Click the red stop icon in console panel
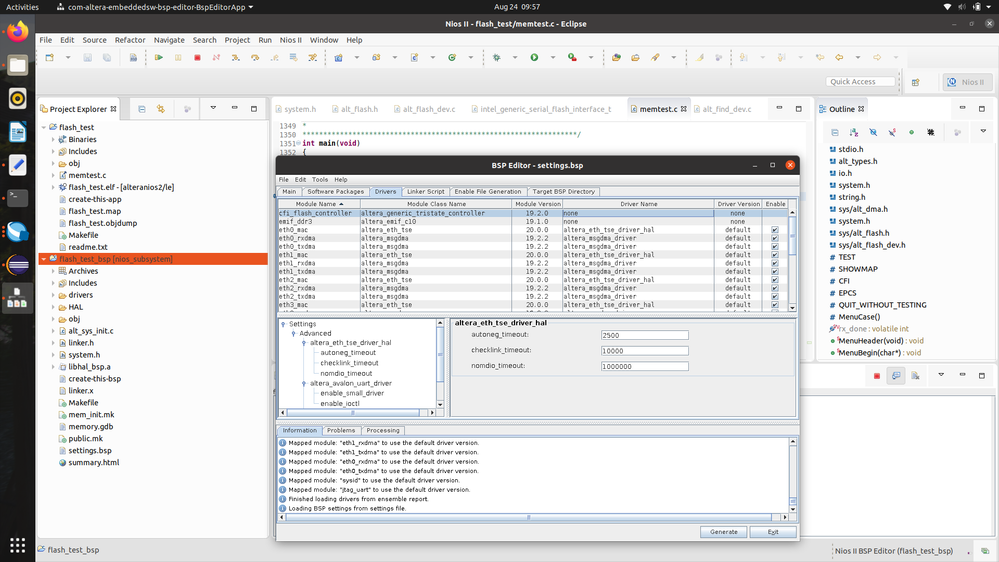Viewport: 999px width, 562px height. 877,376
